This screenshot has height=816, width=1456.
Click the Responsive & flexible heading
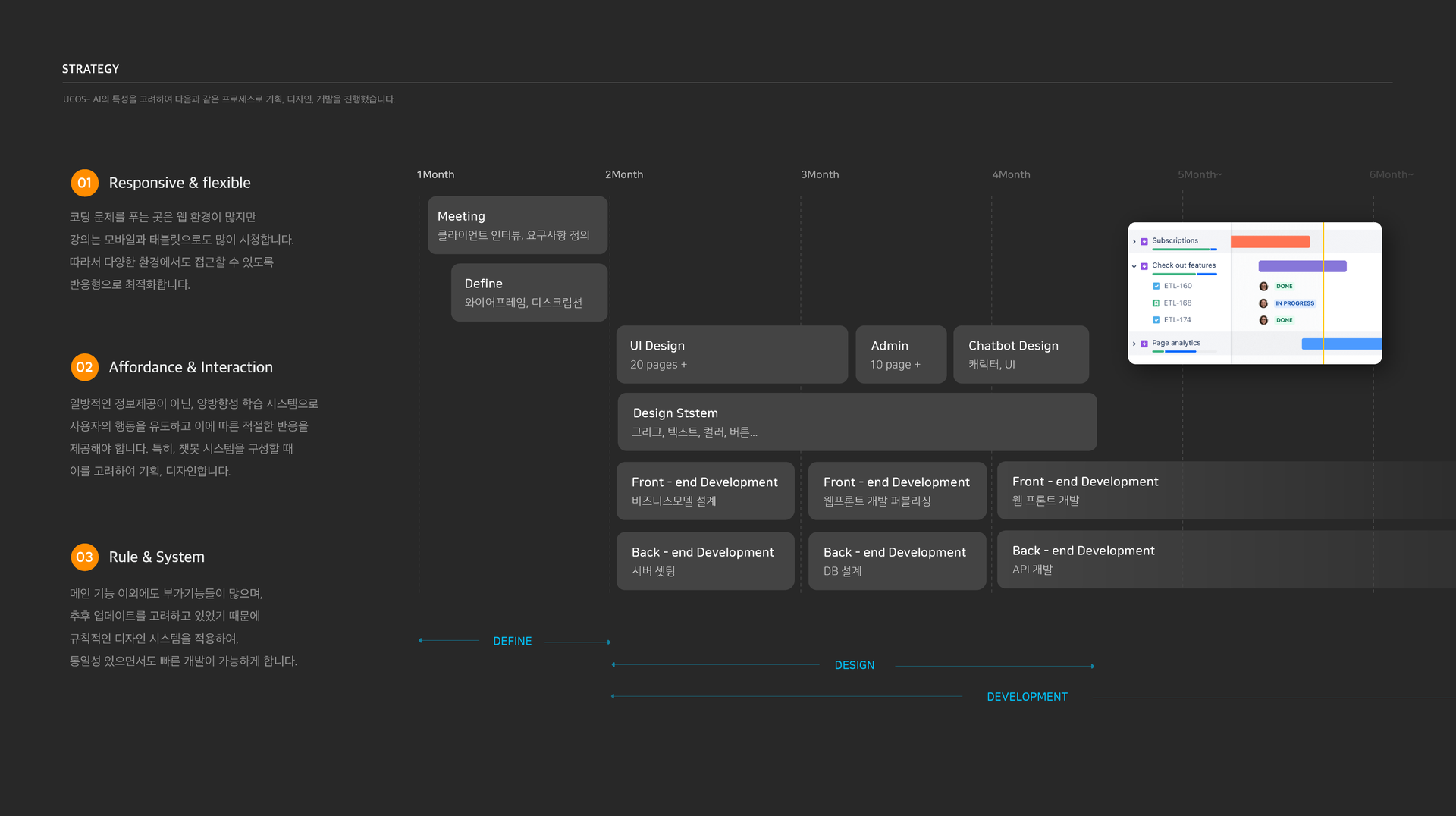coord(180,183)
